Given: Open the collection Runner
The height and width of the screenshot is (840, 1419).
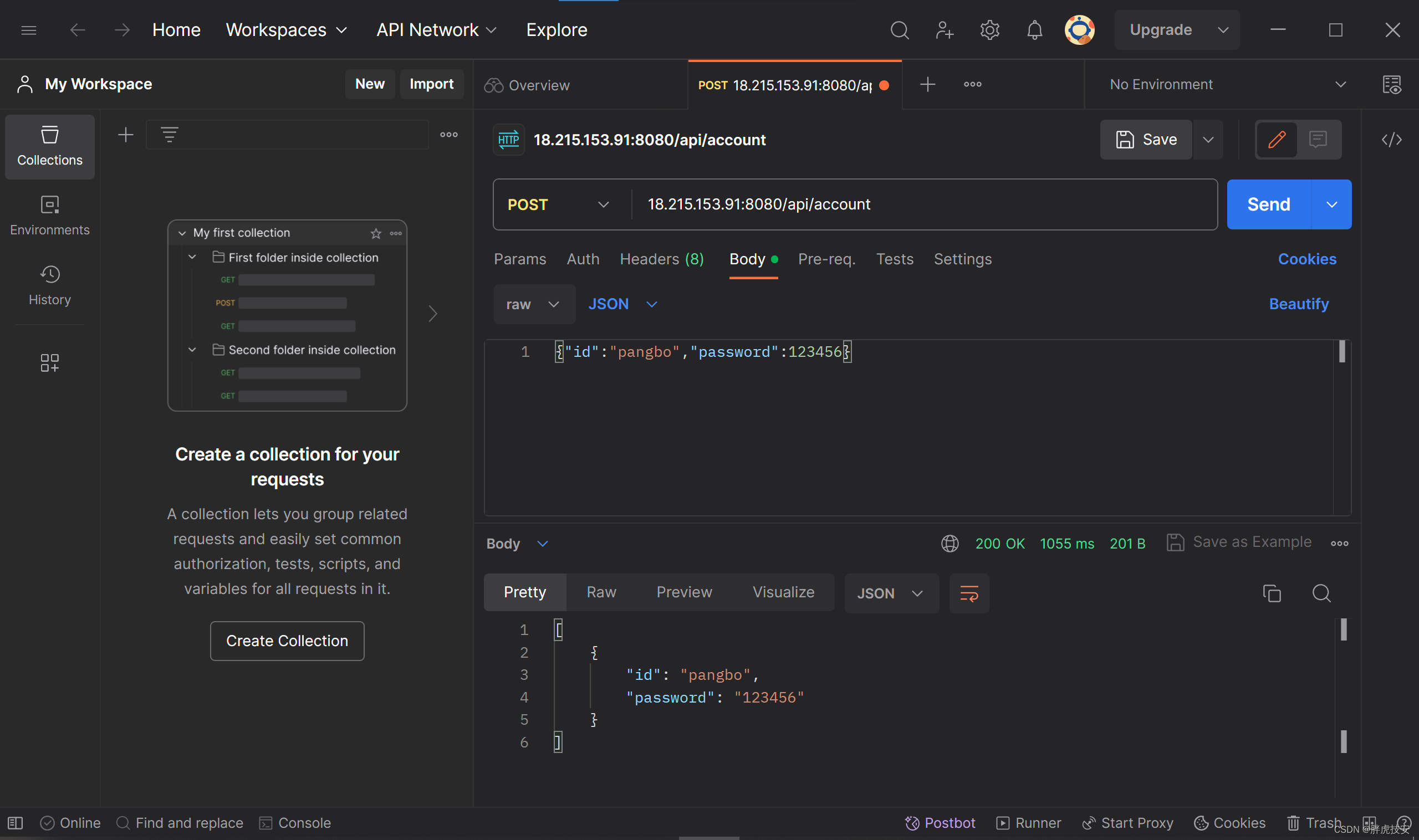Looking at the screenshot, I should point(1029,822).
